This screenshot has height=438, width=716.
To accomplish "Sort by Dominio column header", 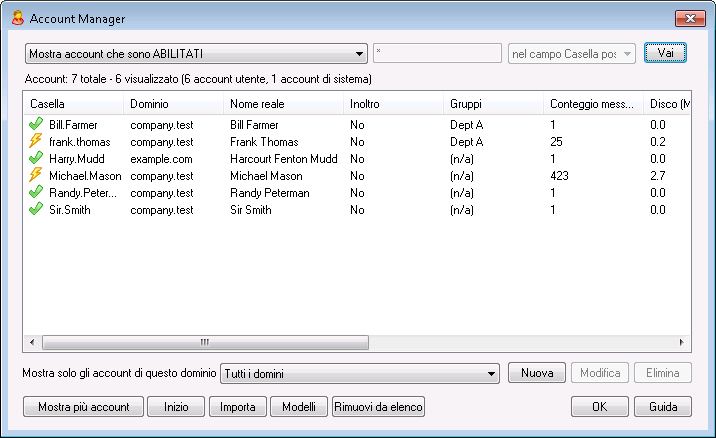I will 174,104.
